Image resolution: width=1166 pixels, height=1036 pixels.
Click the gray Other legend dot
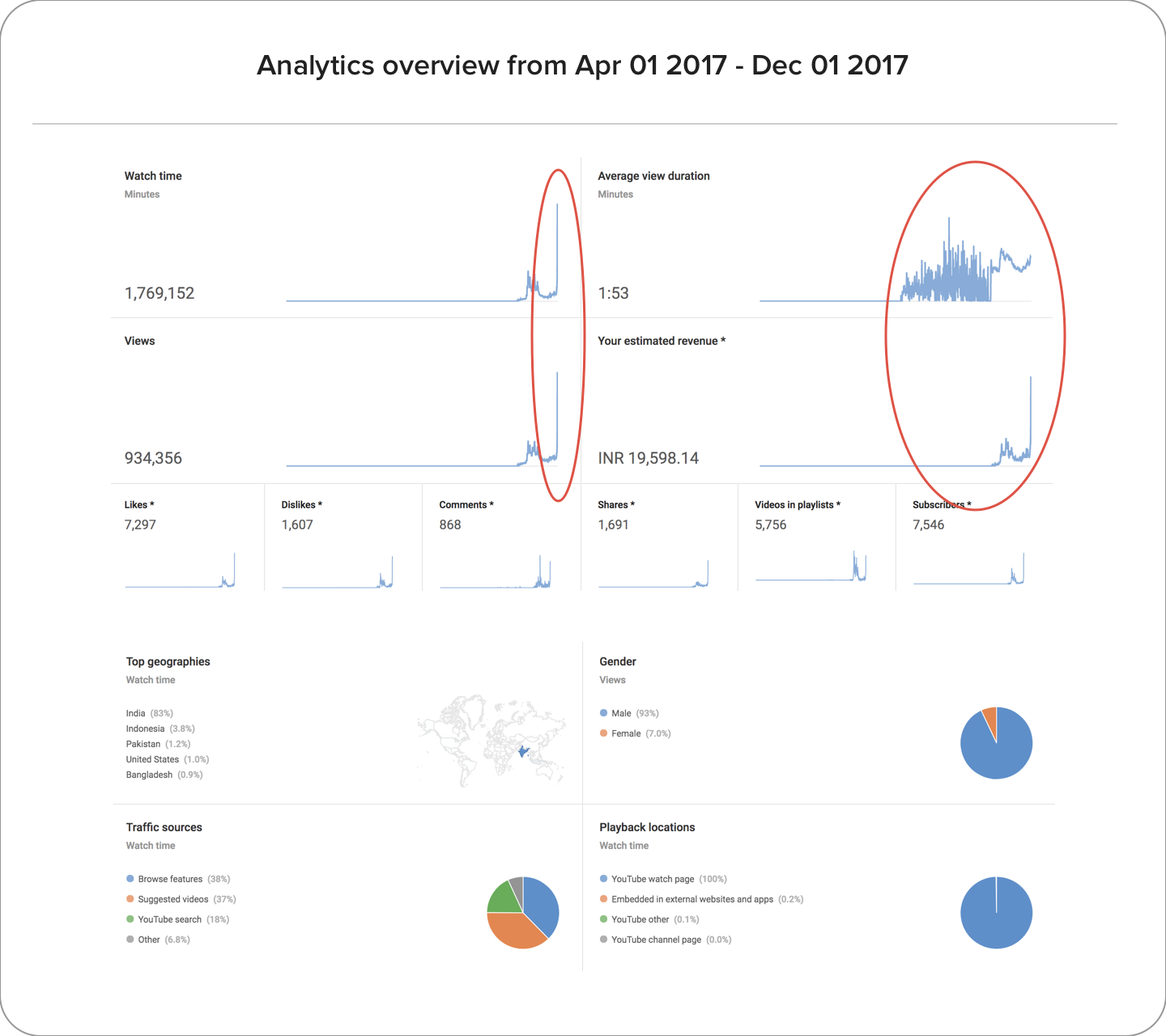click(x=130, y=939)
